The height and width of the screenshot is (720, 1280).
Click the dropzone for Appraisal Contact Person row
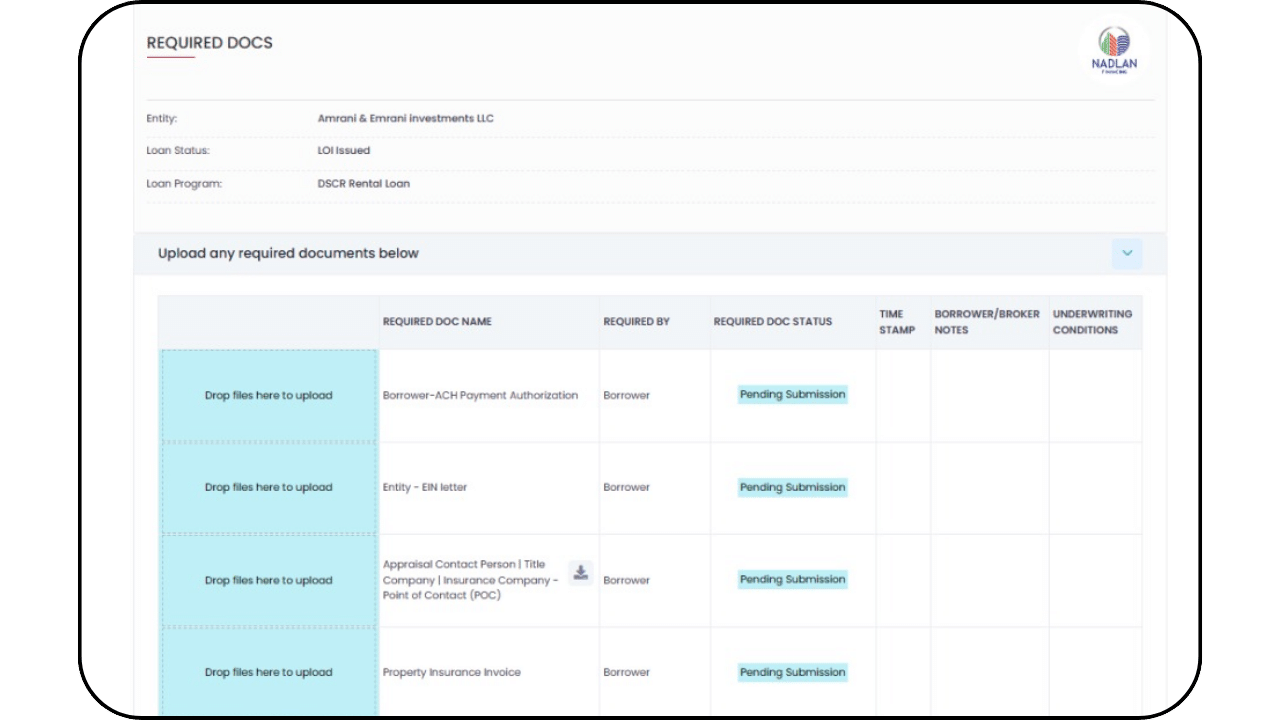(x=268, y=580)
